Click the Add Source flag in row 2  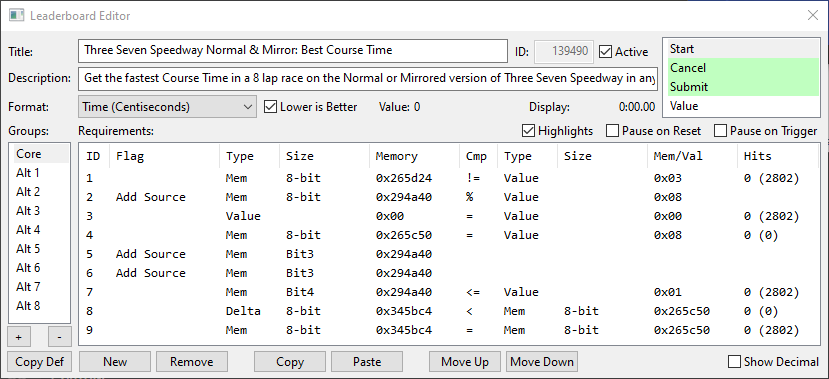pos(151,197)
